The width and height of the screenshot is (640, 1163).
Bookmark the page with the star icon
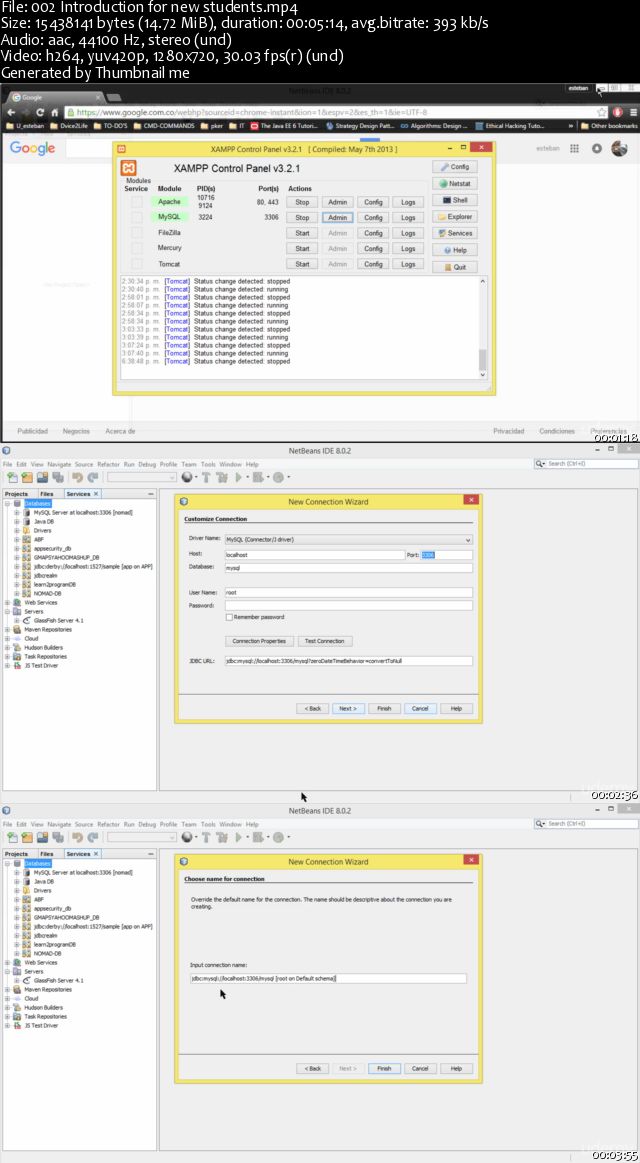[x=602, y=112]
